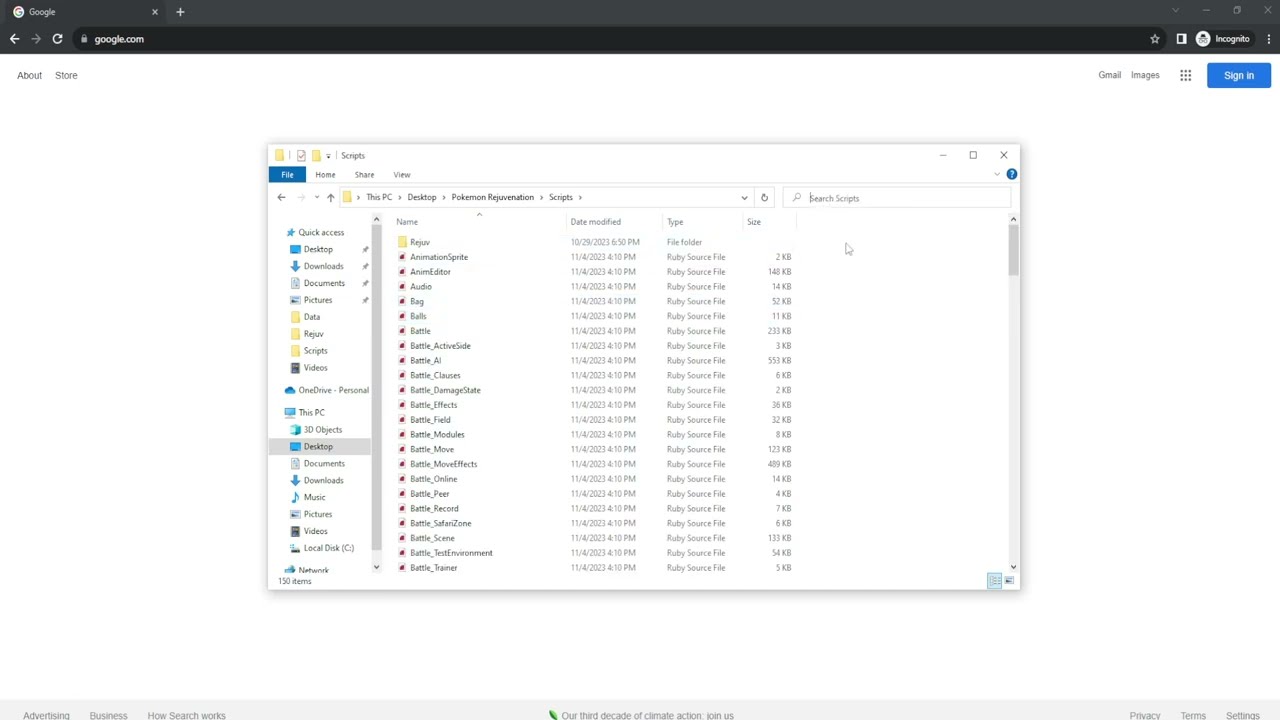The height and width of the screenshot is (720, 1280).
Task: Select the Rejuv folder in the file list
Action: coord(419,242)
